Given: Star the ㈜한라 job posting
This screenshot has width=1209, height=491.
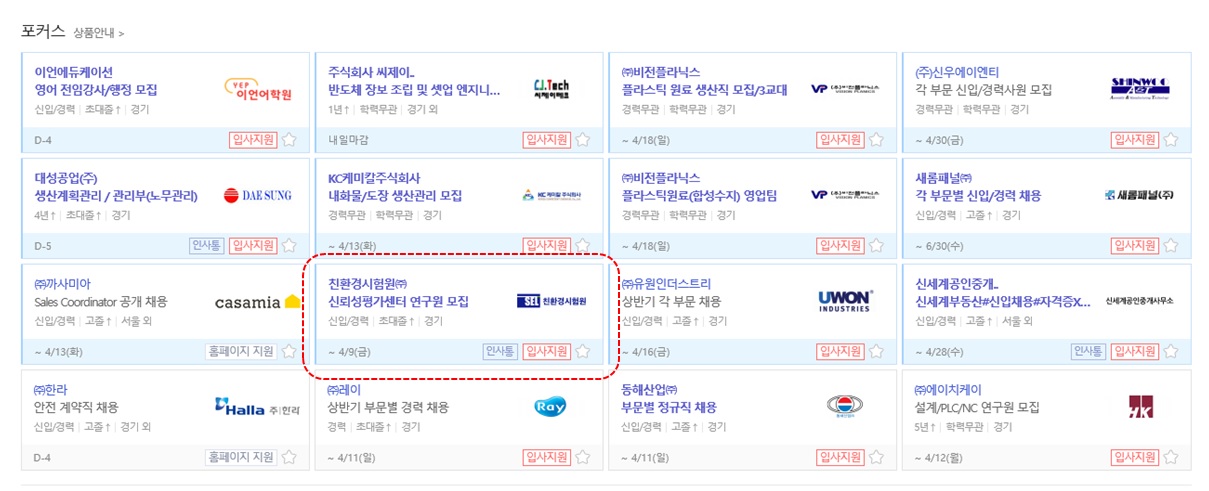Looking at the screenshot, I should click(289, 458).
